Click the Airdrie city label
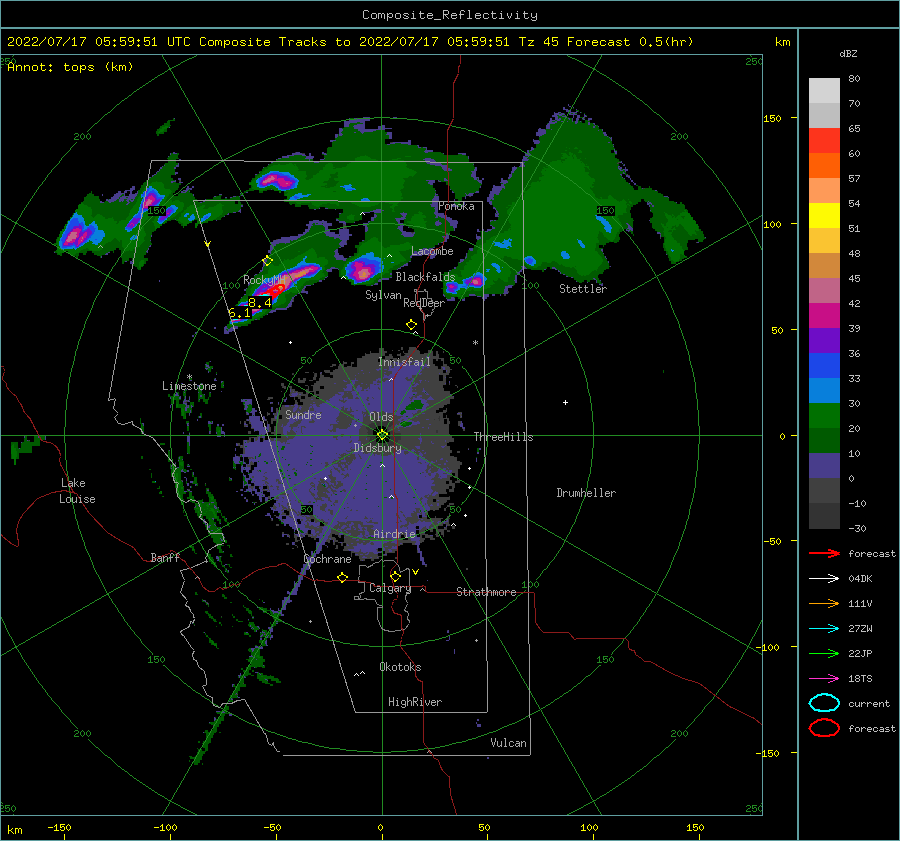This screenshot has height=841, width=900. click(x=394, y=534)
